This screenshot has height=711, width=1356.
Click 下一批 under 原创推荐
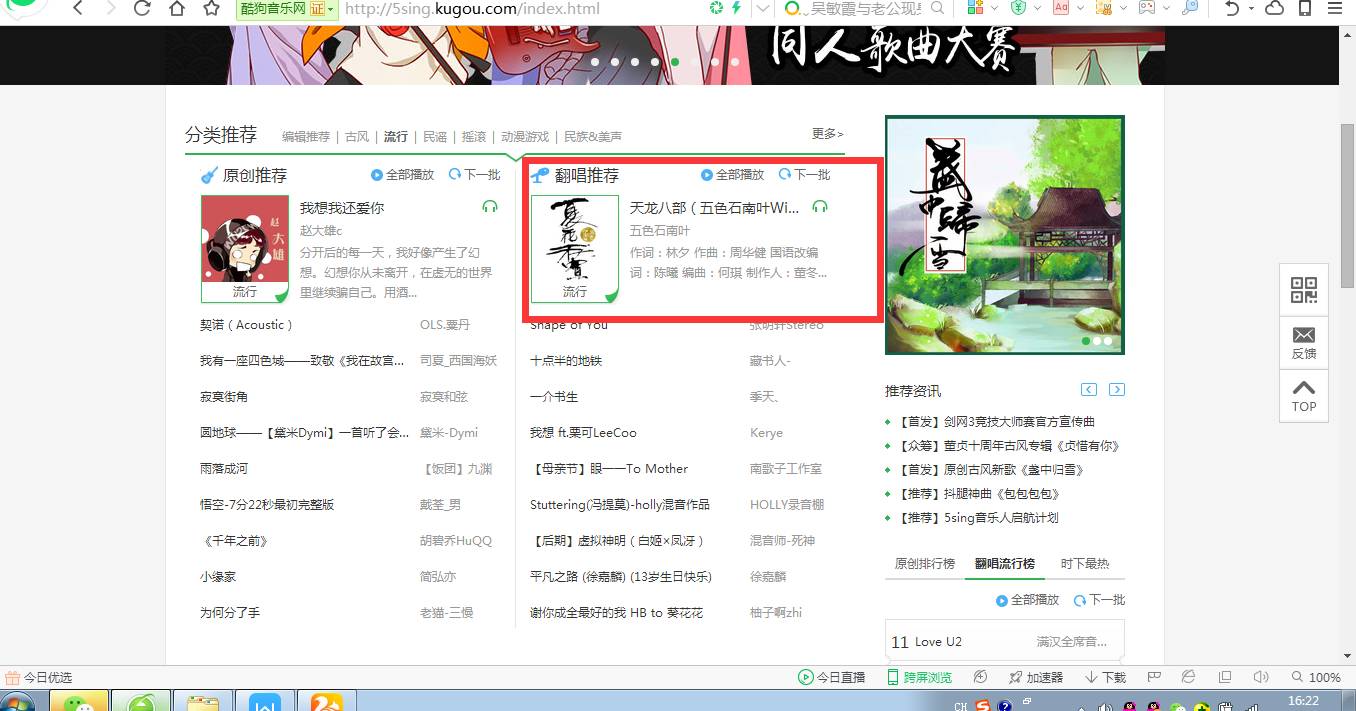474,174
